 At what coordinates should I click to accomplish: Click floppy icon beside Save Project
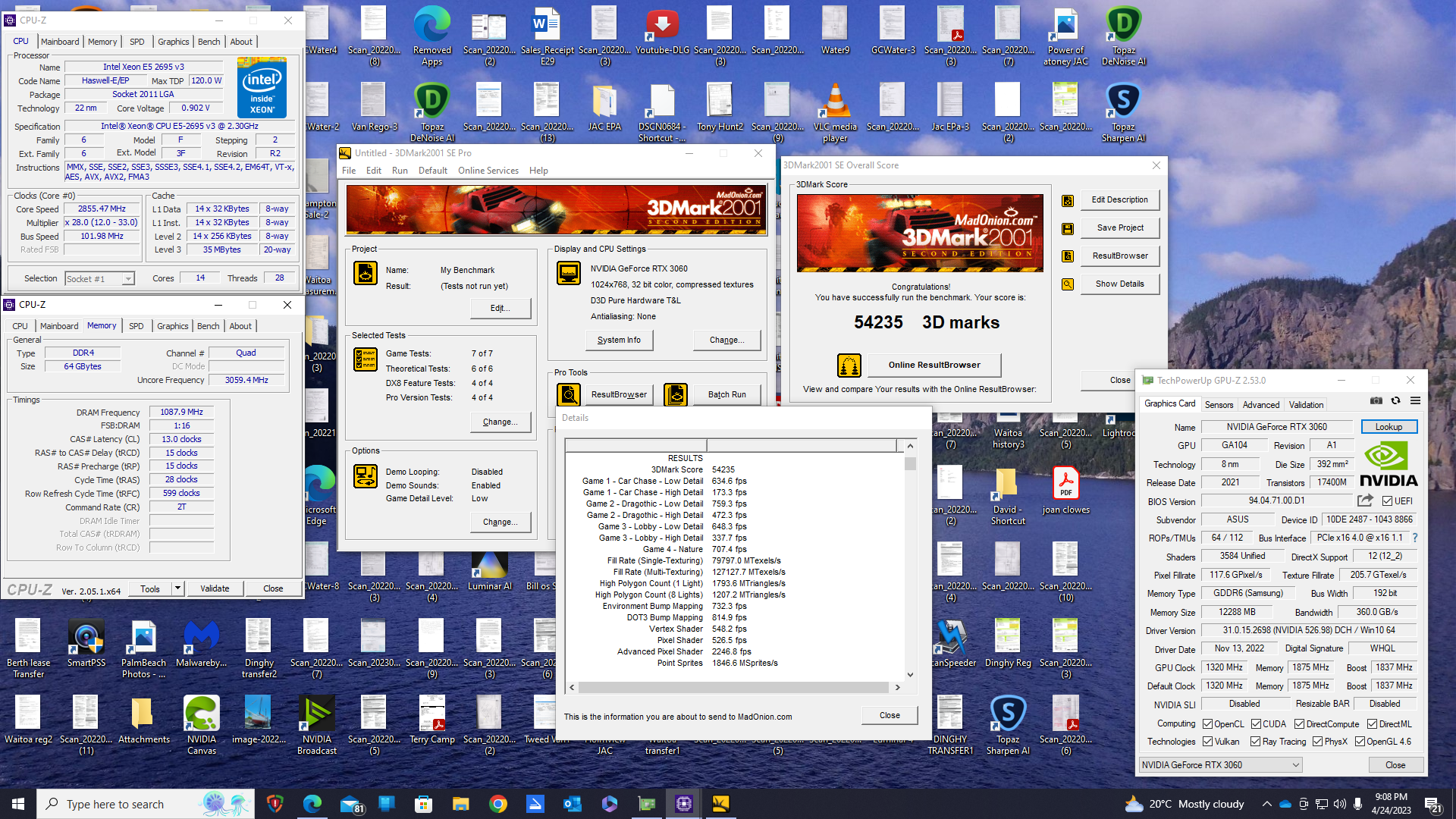(1068, 228)
